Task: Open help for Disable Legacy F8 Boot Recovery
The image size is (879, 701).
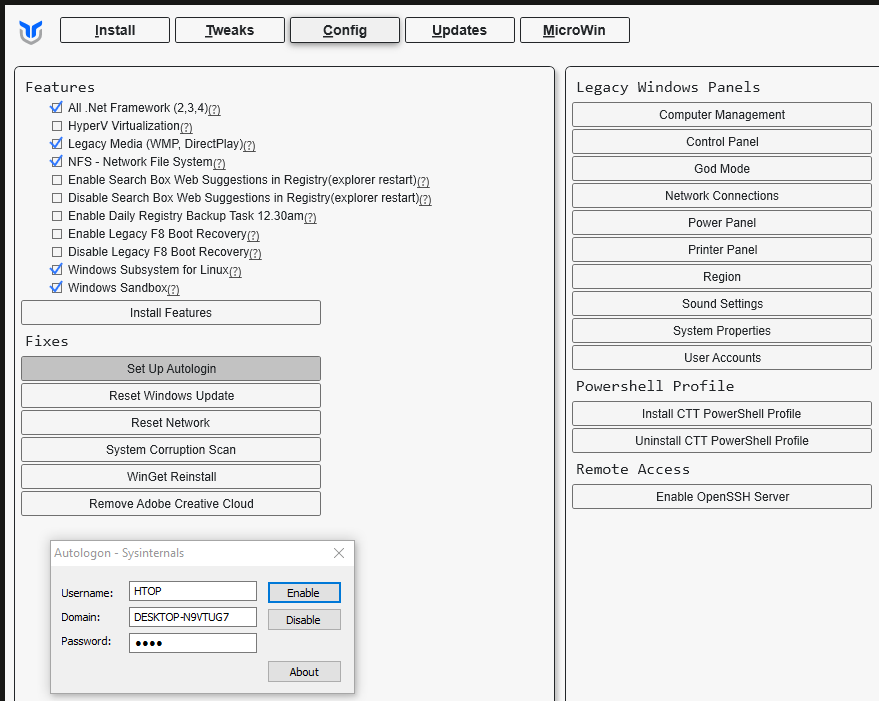Action: 255,253
